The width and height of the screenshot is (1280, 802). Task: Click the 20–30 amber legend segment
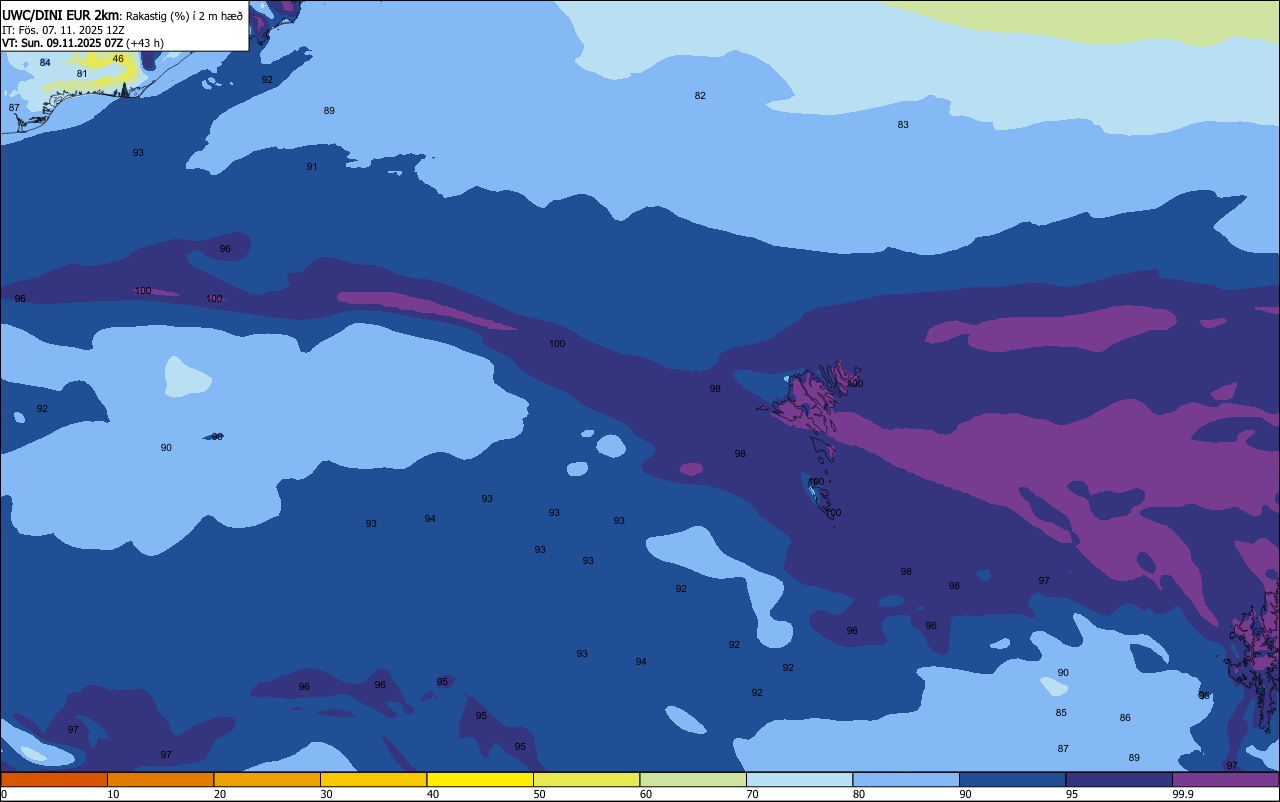coord(267,779)
